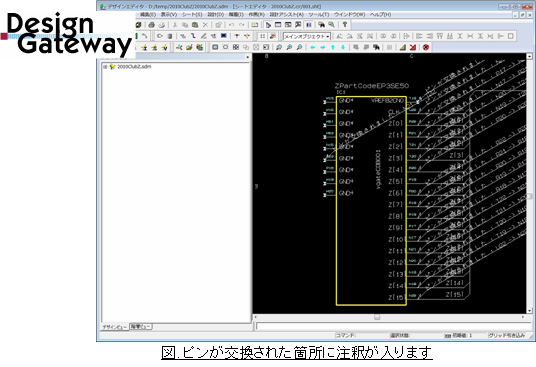
Task: Click the print icon in the toolbar
Action: coord(151,25)
